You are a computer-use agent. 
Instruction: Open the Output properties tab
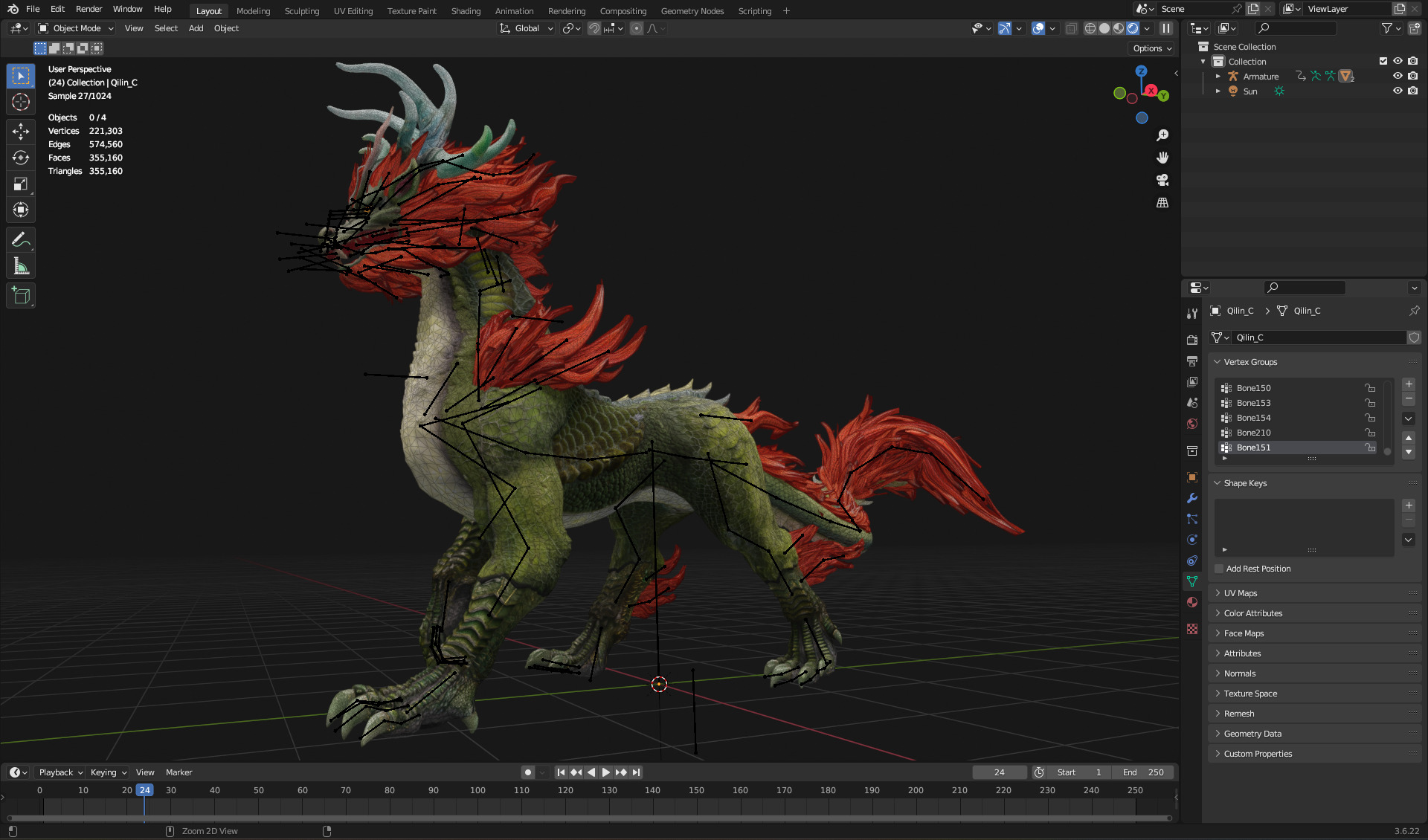(1192, 361)
